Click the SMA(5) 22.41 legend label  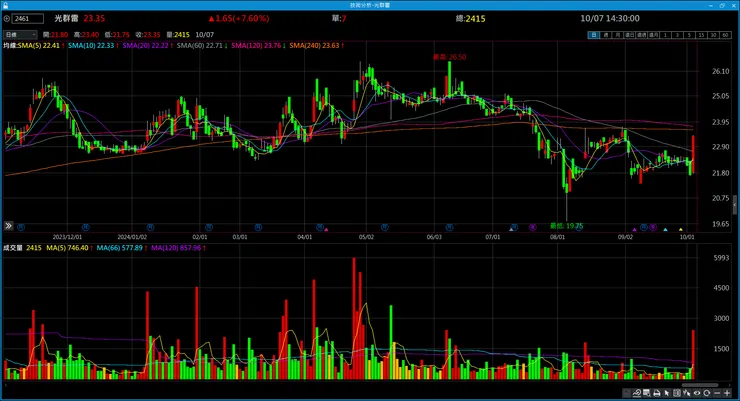(39, 46)
